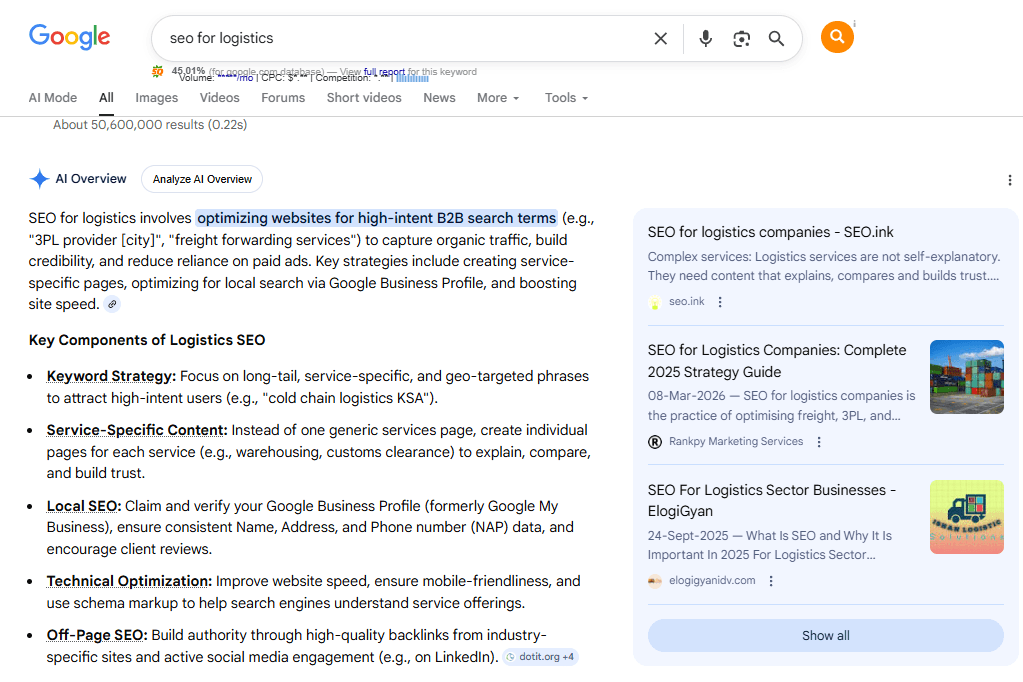1023x682 pixels.
Task: Open the Tools dropdown
Action: coord(566,98)
